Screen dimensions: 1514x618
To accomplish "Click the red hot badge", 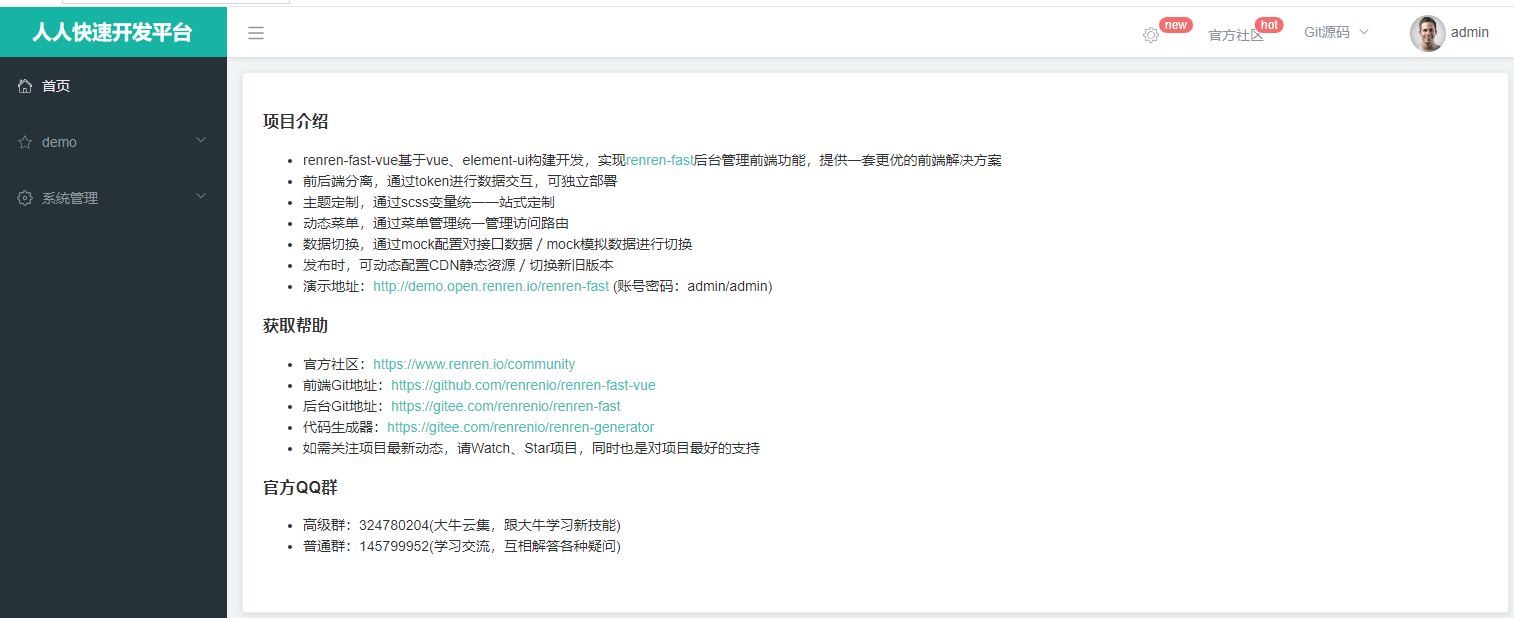I will click(1269, 25).
